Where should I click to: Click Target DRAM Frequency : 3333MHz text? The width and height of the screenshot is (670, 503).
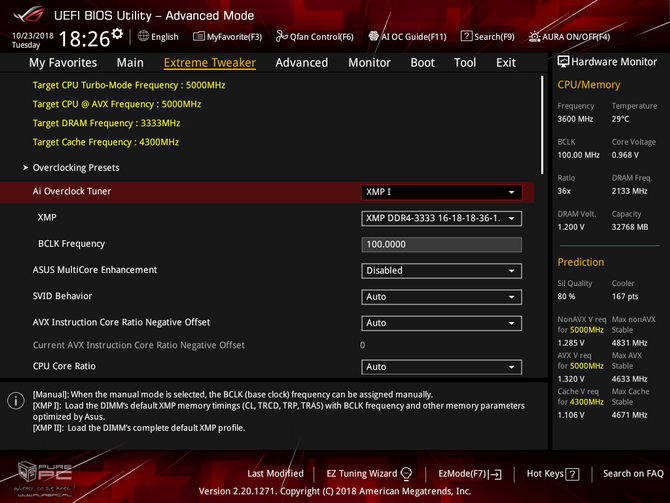[x=106, y=123]
